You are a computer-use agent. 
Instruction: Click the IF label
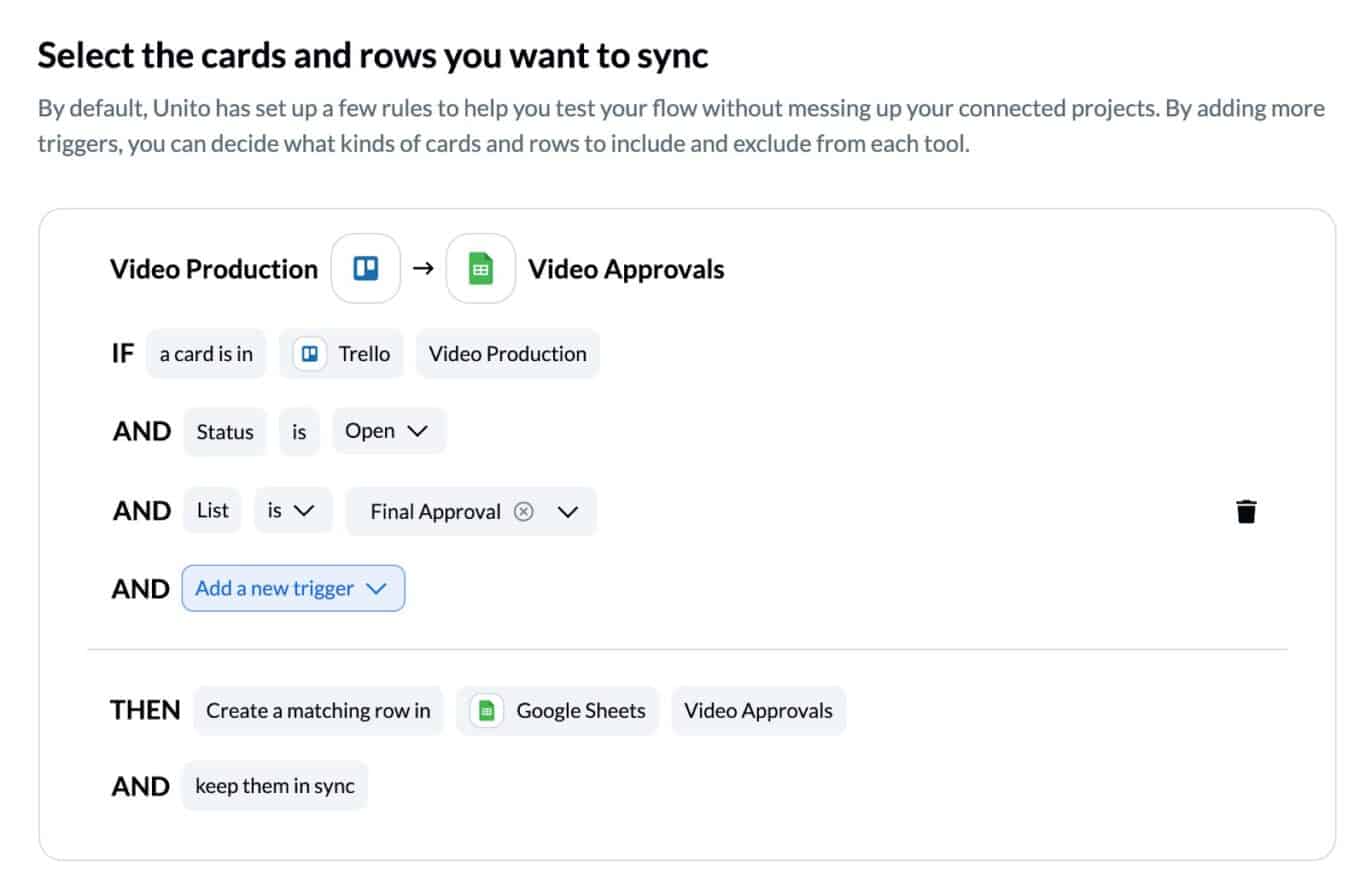pyautogui.click(x=122, y=354)
